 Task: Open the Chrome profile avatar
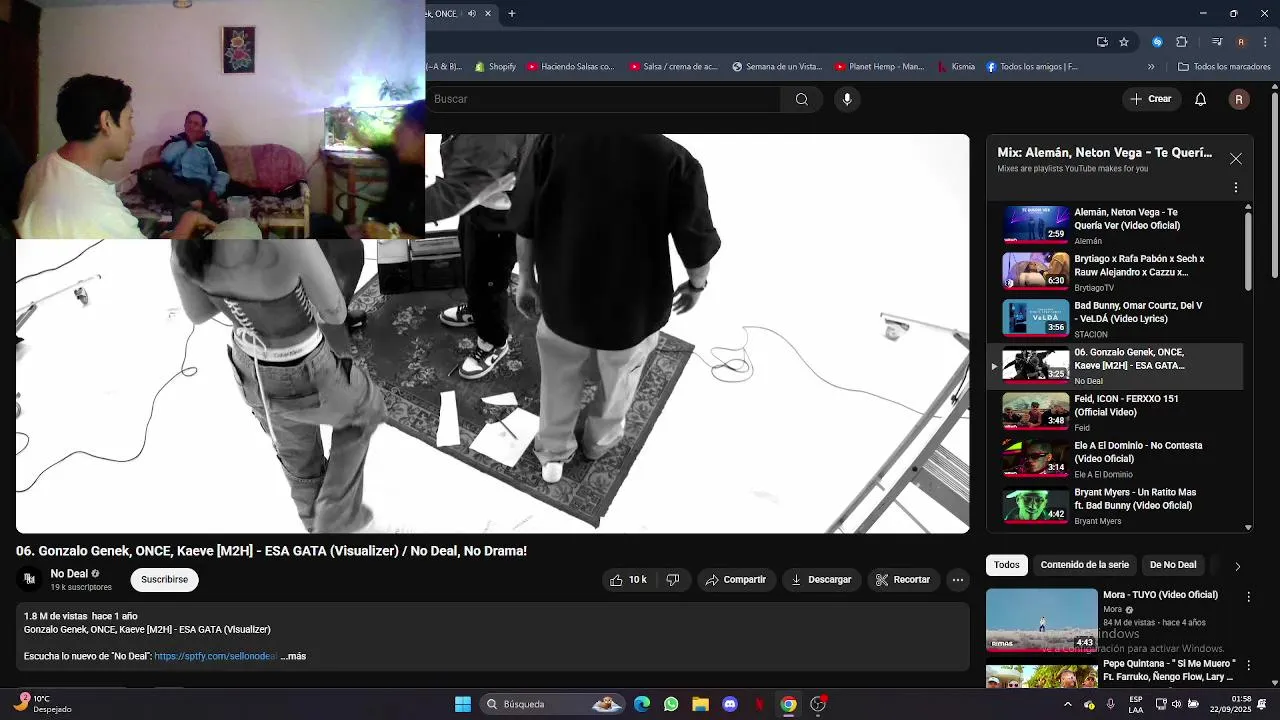(1241, 42)
